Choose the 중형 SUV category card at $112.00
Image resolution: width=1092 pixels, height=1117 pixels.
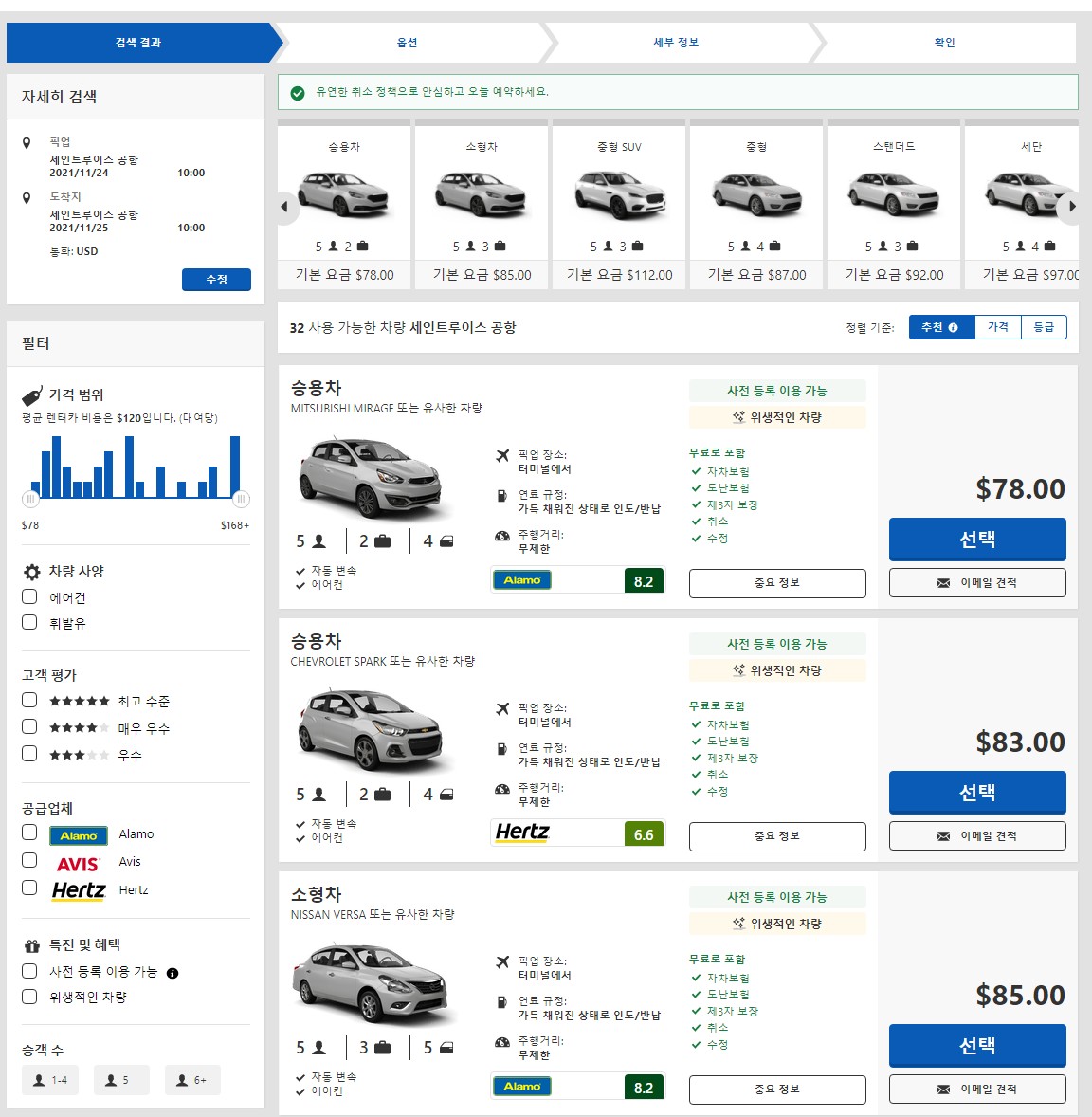(x=619, y=205)
